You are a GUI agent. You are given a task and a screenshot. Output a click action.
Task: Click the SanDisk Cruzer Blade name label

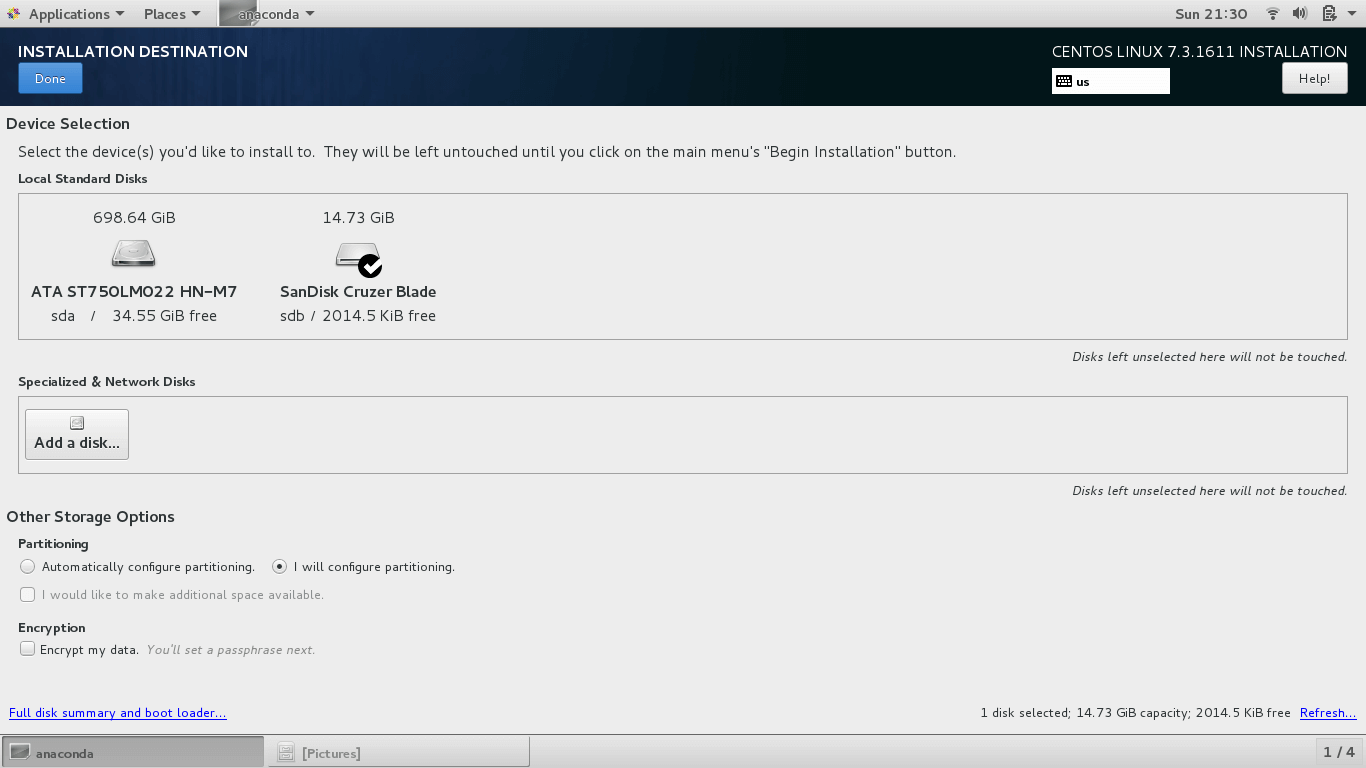pyautogui.click(x=358, y=292)
